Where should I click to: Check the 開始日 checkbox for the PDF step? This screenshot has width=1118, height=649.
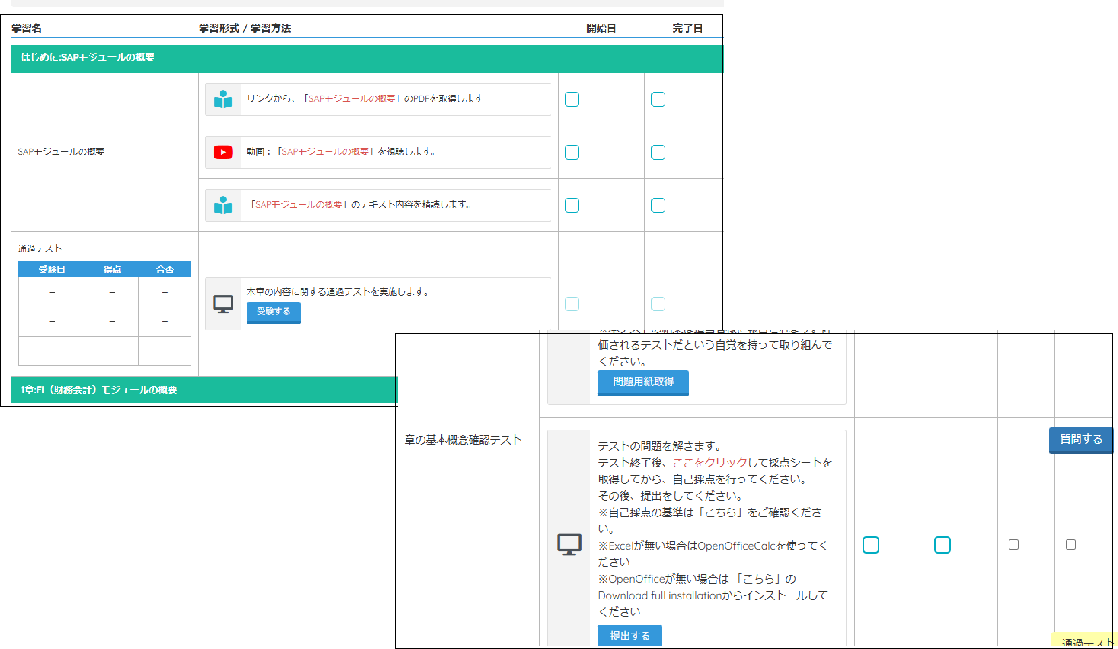pos(571,99)
